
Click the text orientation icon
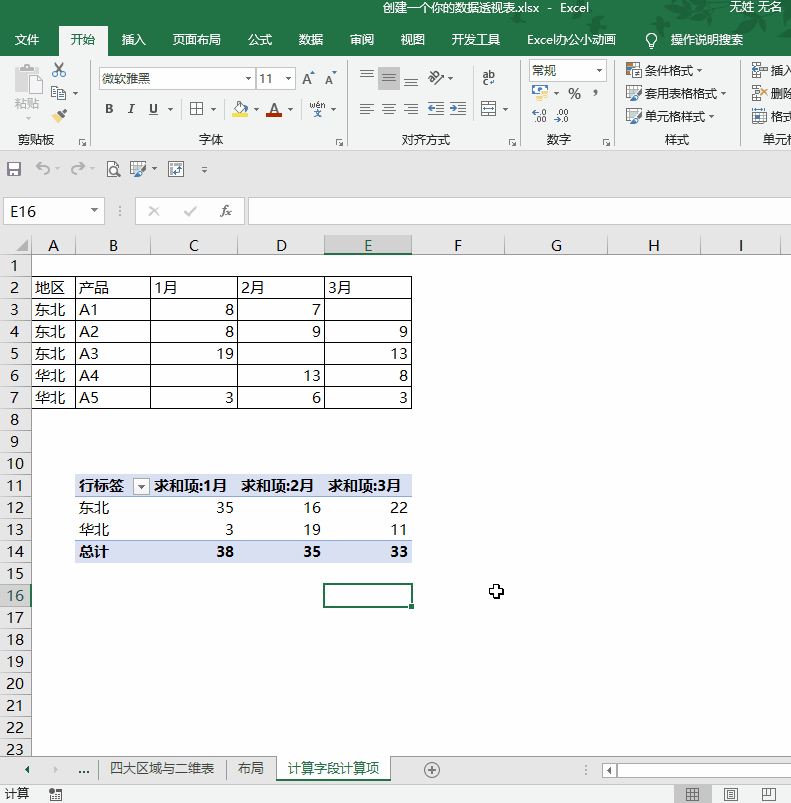(436, 78)
